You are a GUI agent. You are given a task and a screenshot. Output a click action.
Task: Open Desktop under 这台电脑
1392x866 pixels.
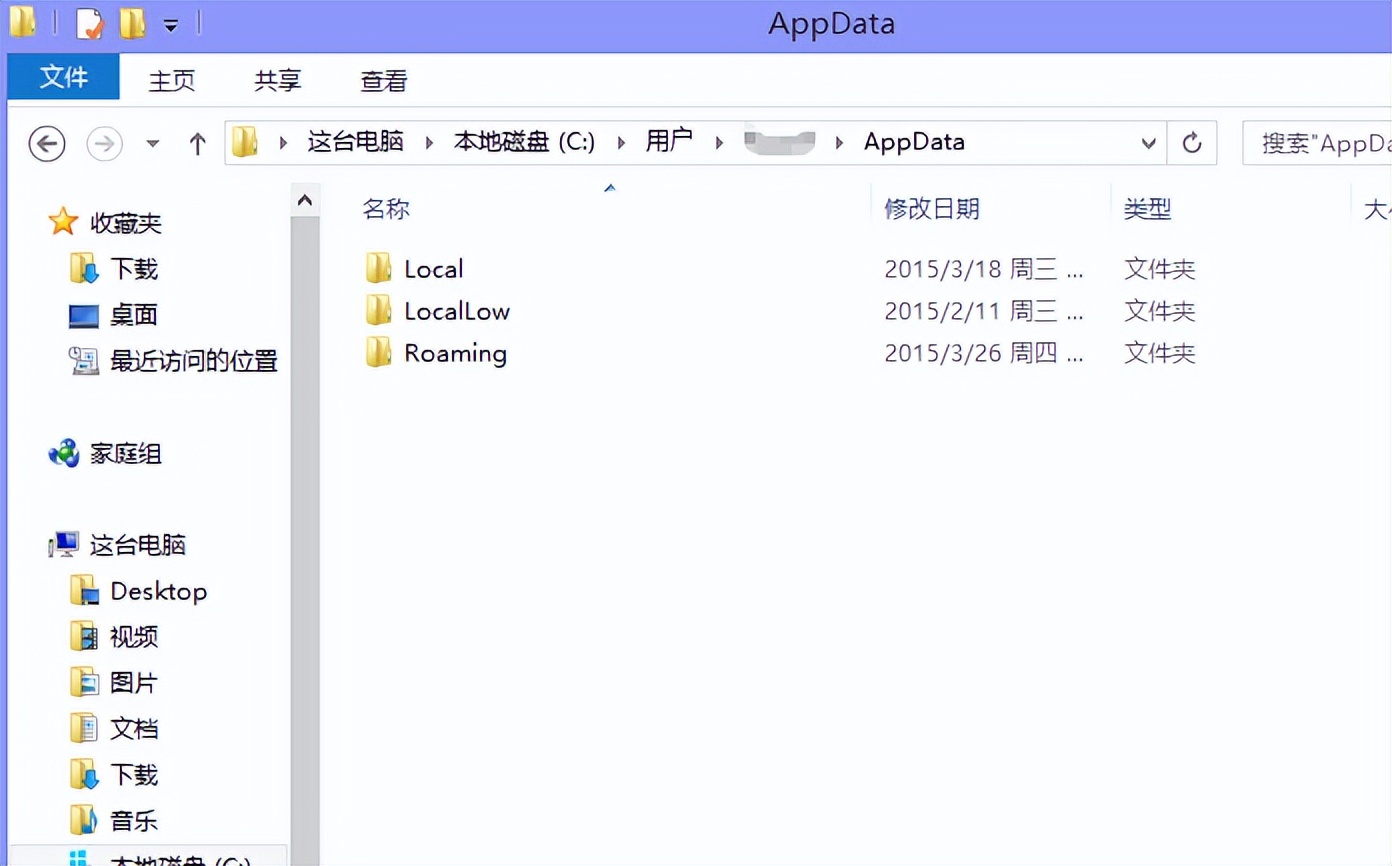[158, 591]
